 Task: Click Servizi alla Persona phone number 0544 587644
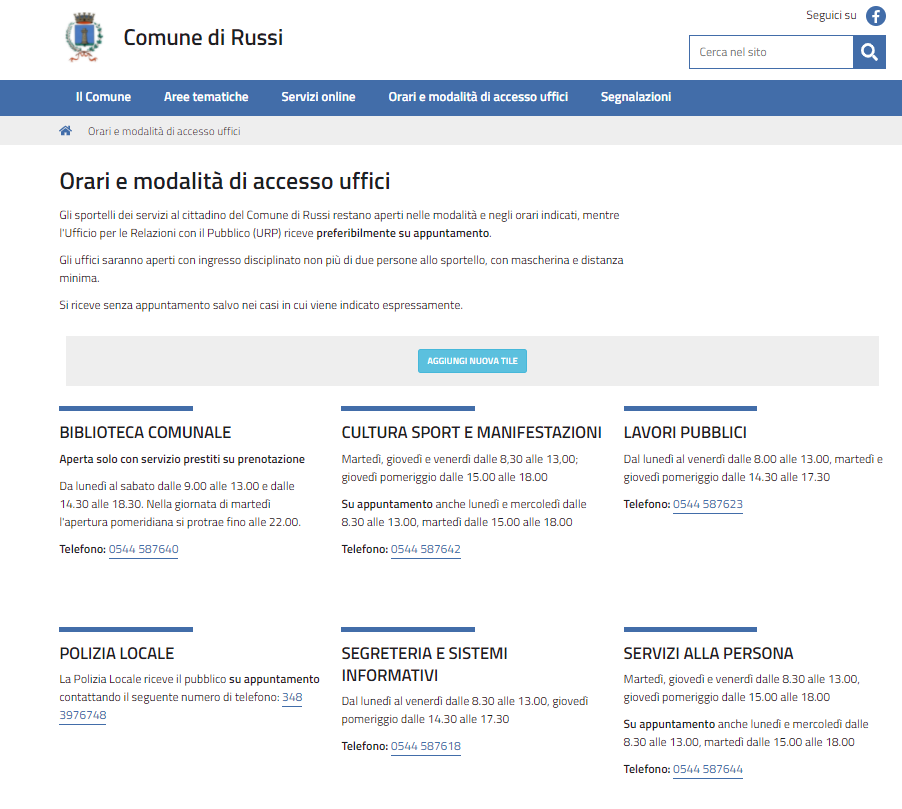click(707, 769)
